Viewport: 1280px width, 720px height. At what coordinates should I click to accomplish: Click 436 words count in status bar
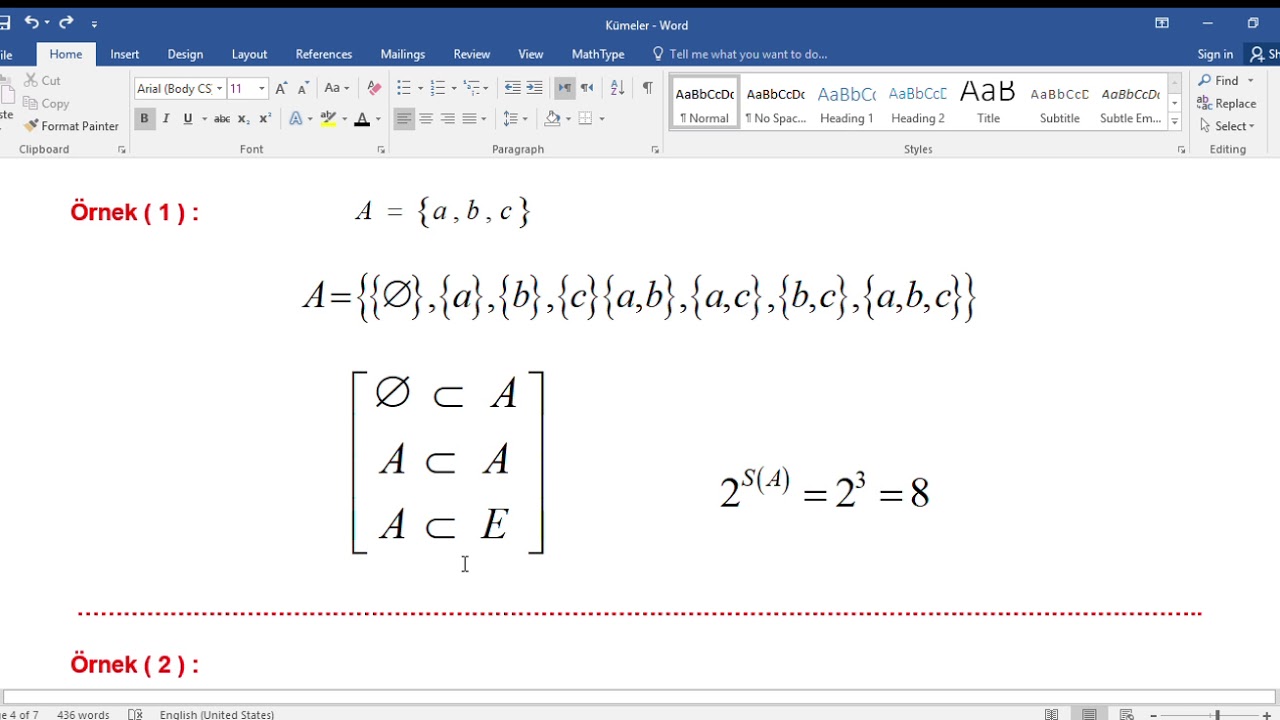tap(83, 714)
